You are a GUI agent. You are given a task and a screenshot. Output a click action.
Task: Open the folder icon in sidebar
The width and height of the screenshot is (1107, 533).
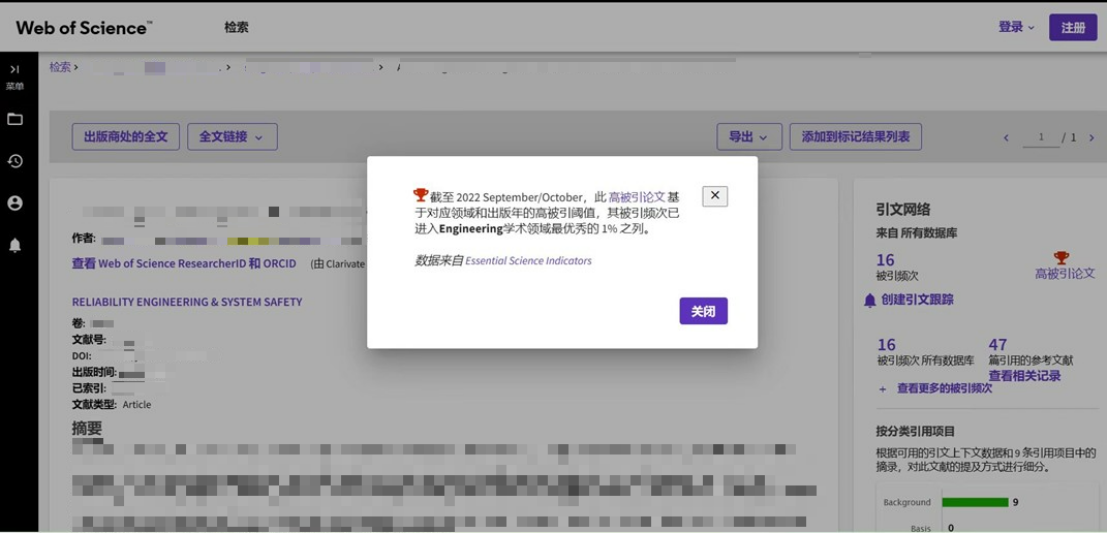click(15, 119)
